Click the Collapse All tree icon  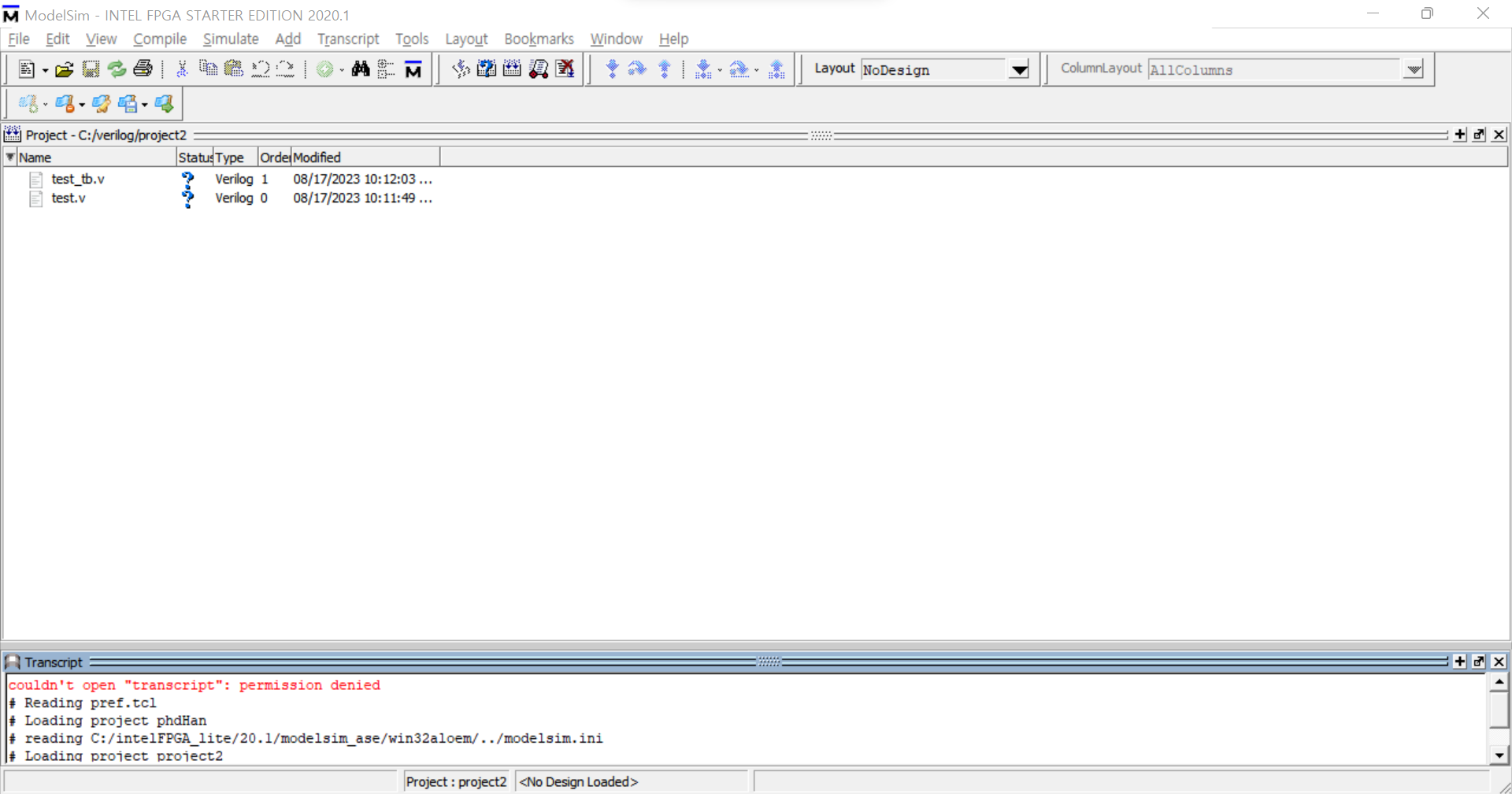tap(386, 69)
